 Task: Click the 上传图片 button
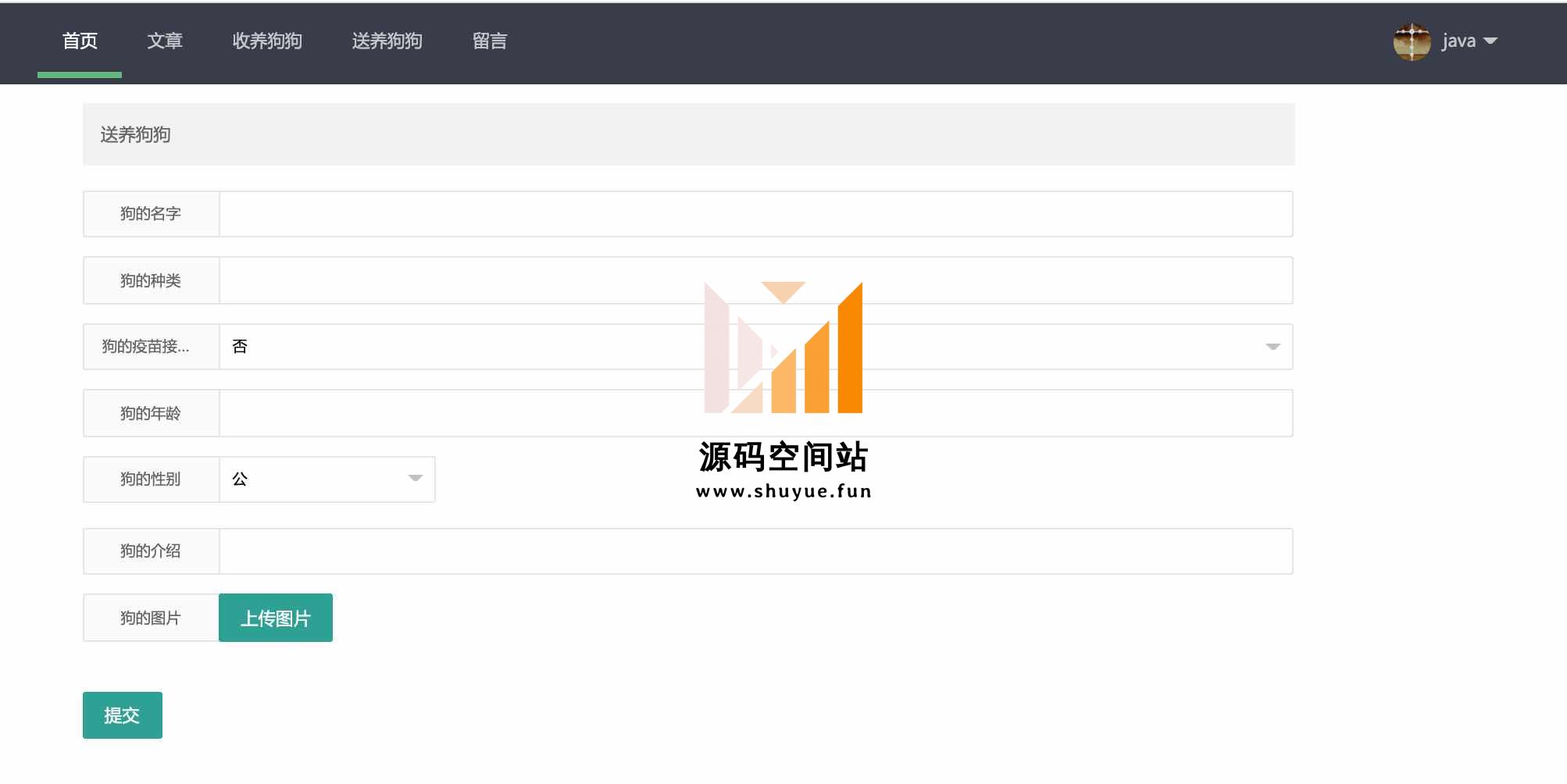[x=276, y=618]
